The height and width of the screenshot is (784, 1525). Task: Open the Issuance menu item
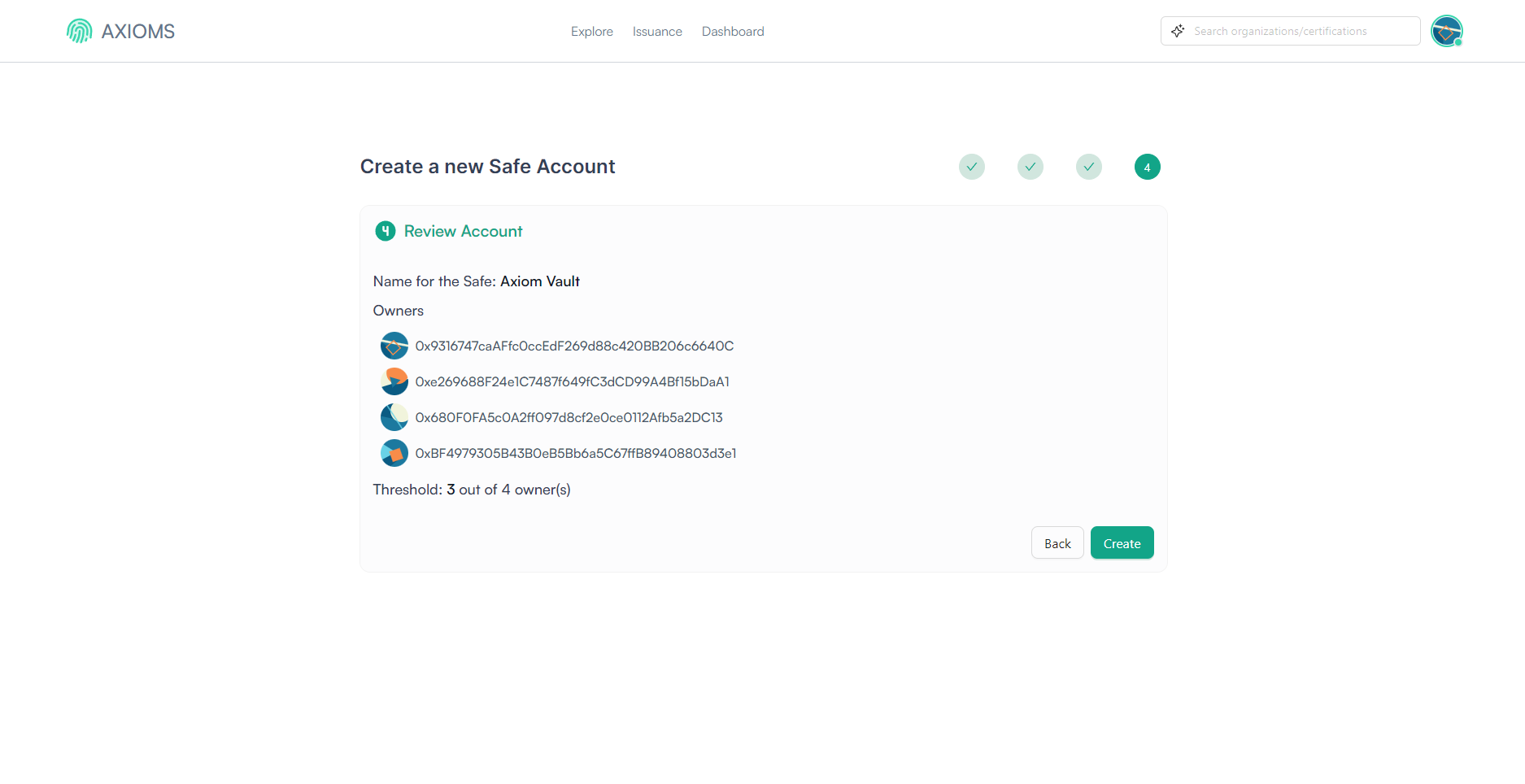[656, 31]
